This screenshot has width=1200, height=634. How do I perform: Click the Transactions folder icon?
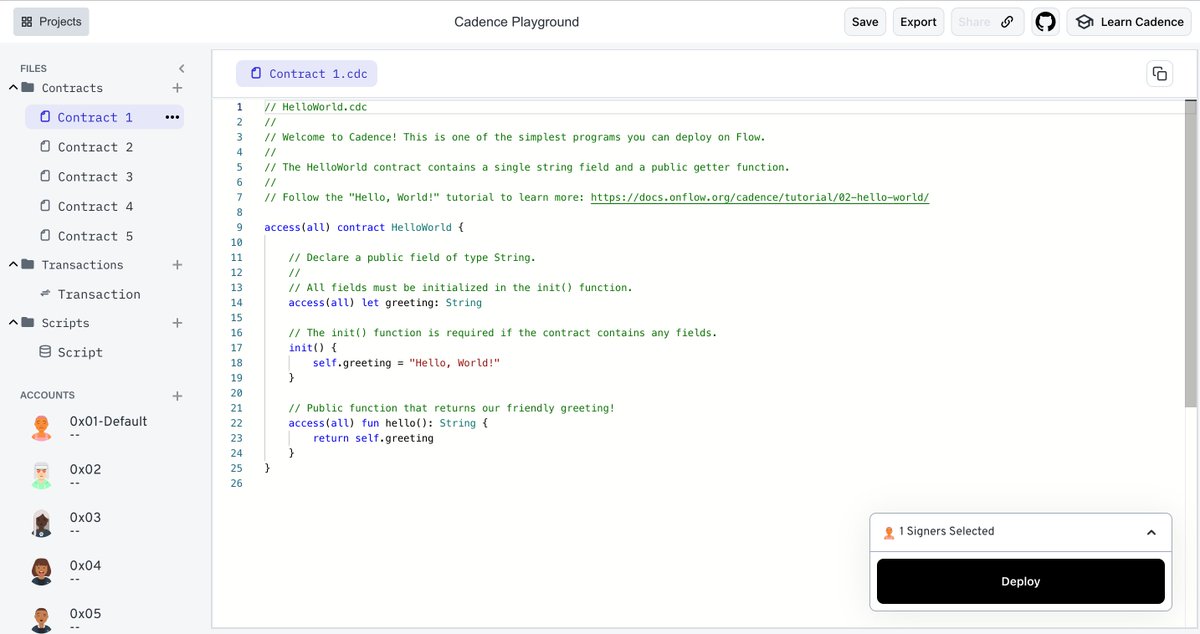tap(28, 265)
